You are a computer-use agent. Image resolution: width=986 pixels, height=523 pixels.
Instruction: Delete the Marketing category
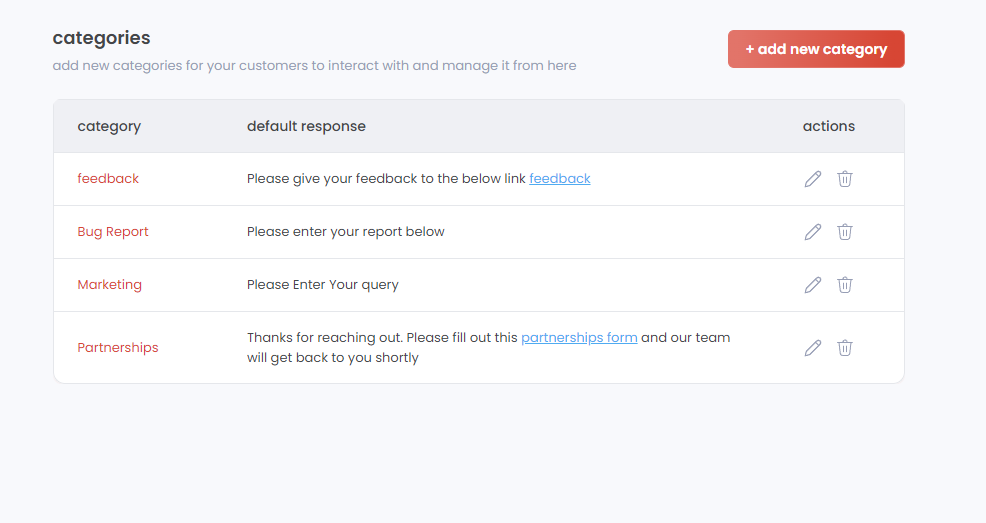coord(845,285)
